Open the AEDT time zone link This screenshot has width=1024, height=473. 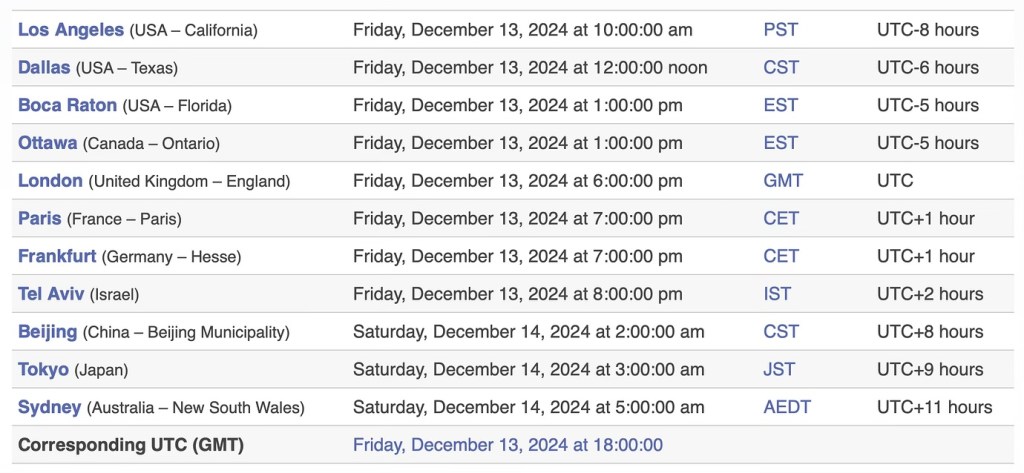tap(787, 407)
